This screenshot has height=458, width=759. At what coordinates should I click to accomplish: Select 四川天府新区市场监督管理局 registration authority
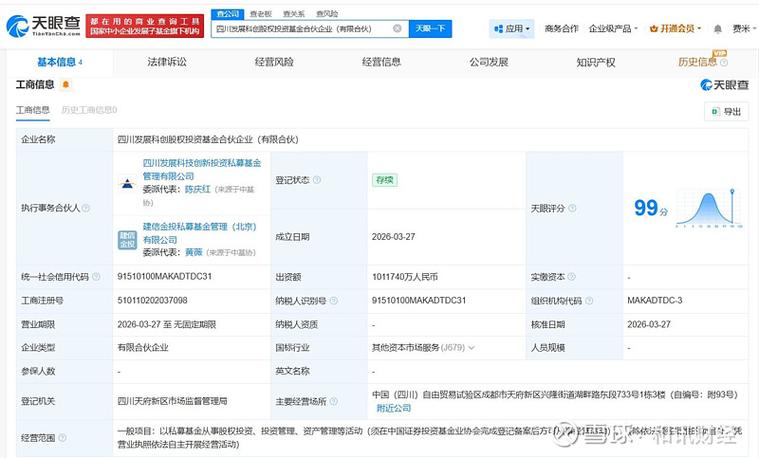[172, 401]
